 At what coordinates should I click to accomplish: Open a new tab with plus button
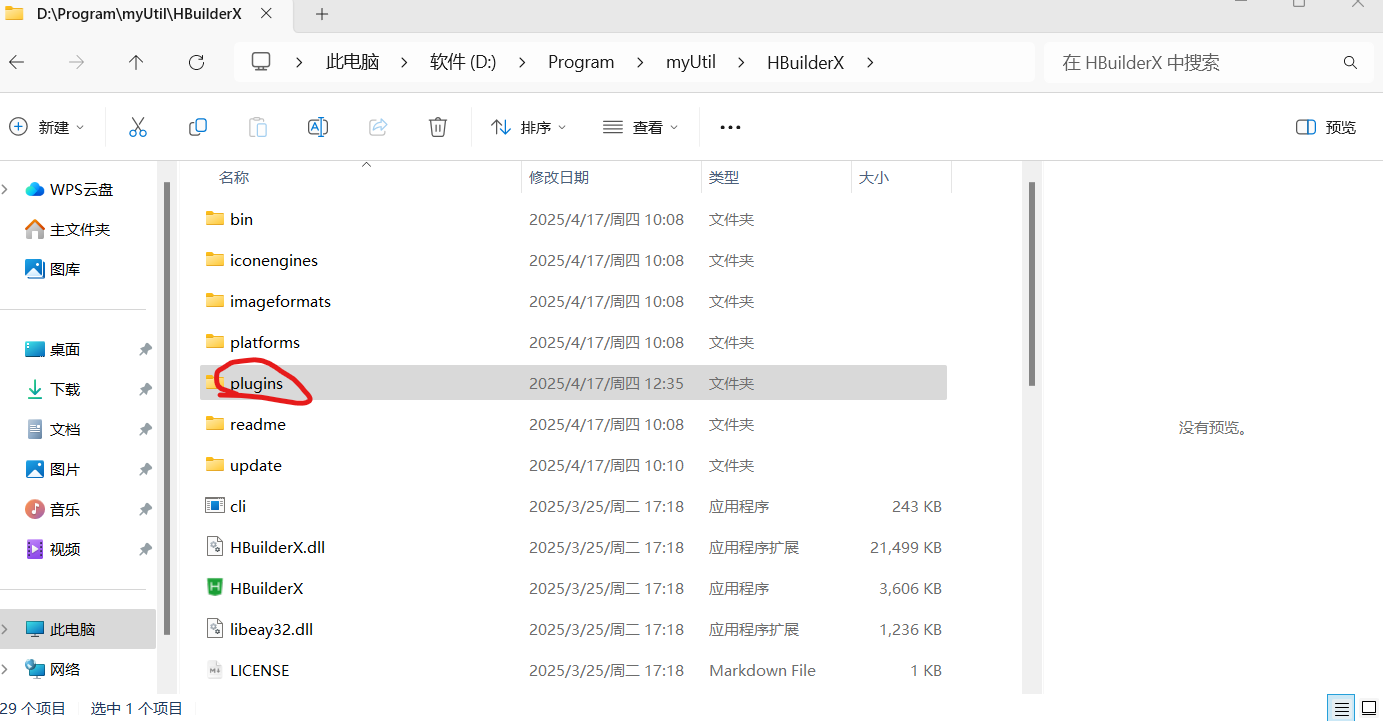coord(322,14)
